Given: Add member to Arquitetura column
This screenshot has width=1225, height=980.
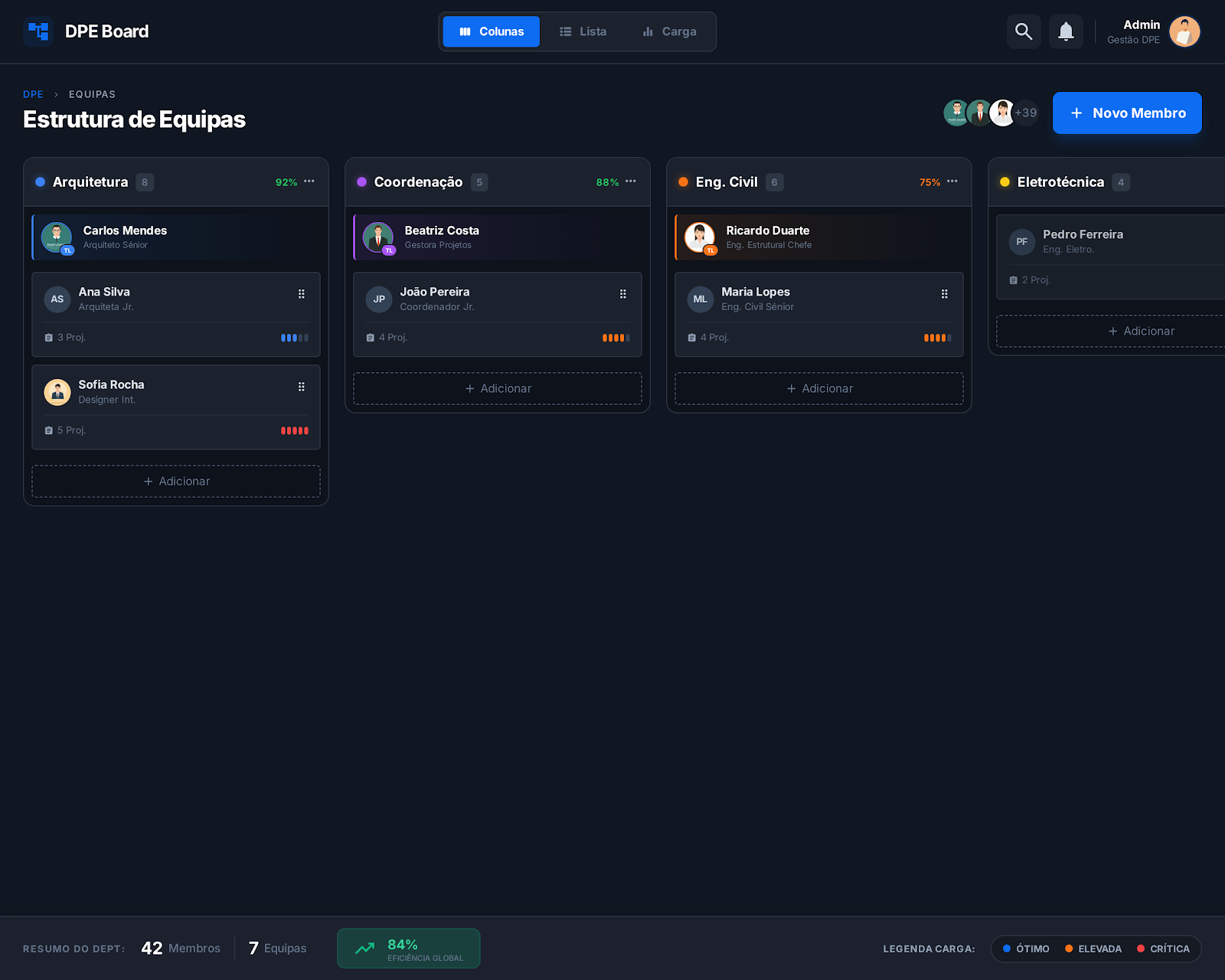Looking at the screenshot, I should pyautogui.click(x=176, y=482).
